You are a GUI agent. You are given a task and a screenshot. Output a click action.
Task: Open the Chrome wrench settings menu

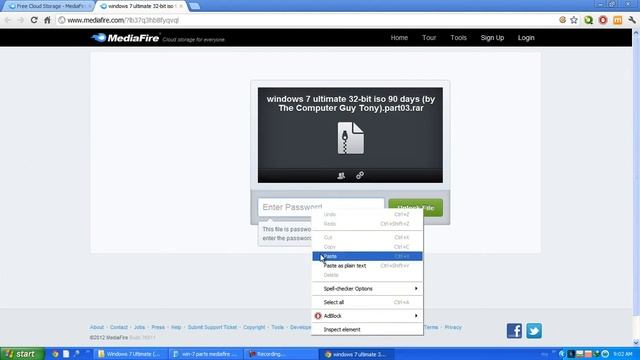(x=632, y=20)
